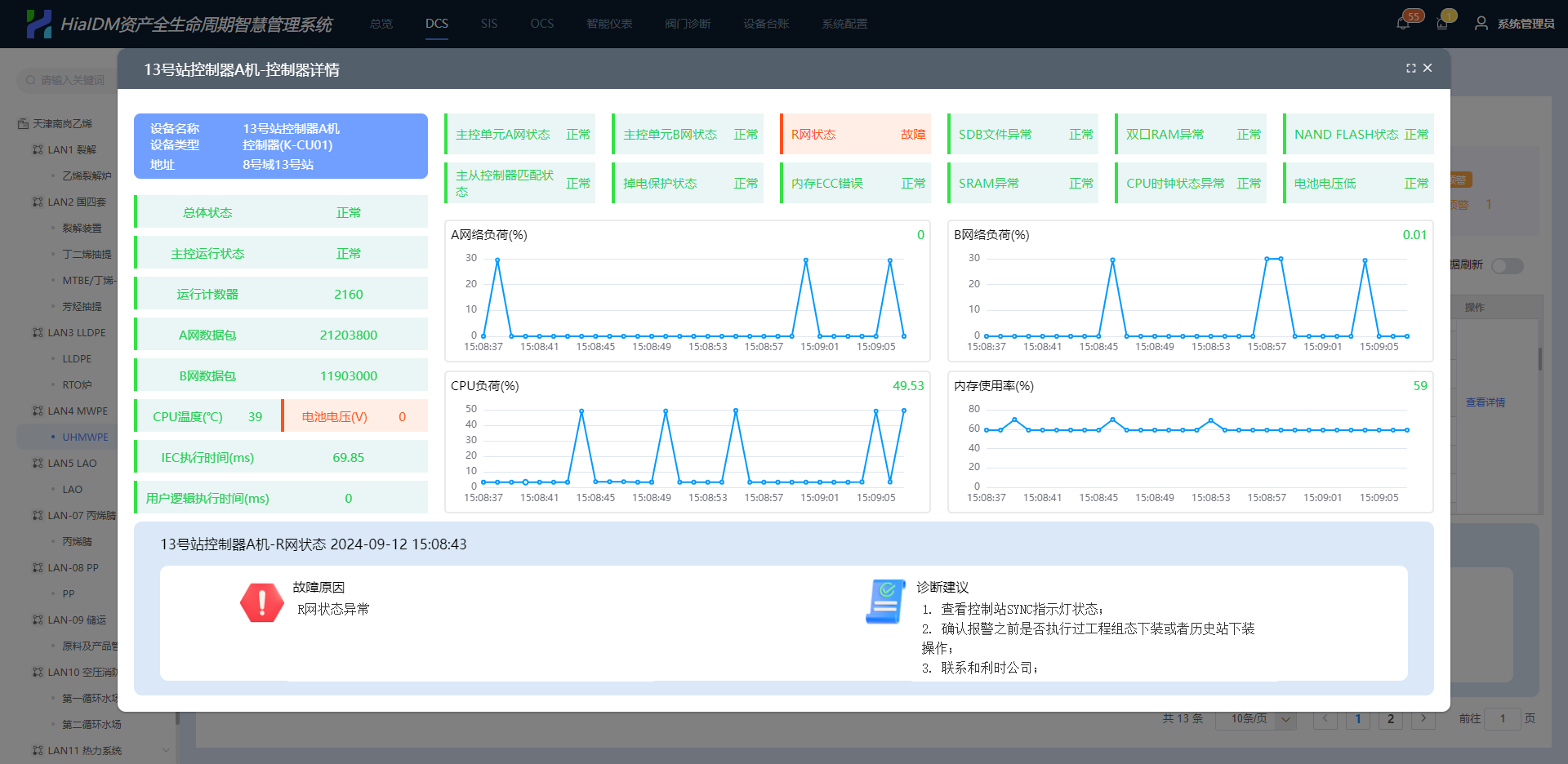
Task: Click the red fault warning icon beside 故障原因
Action: [261, 602]
